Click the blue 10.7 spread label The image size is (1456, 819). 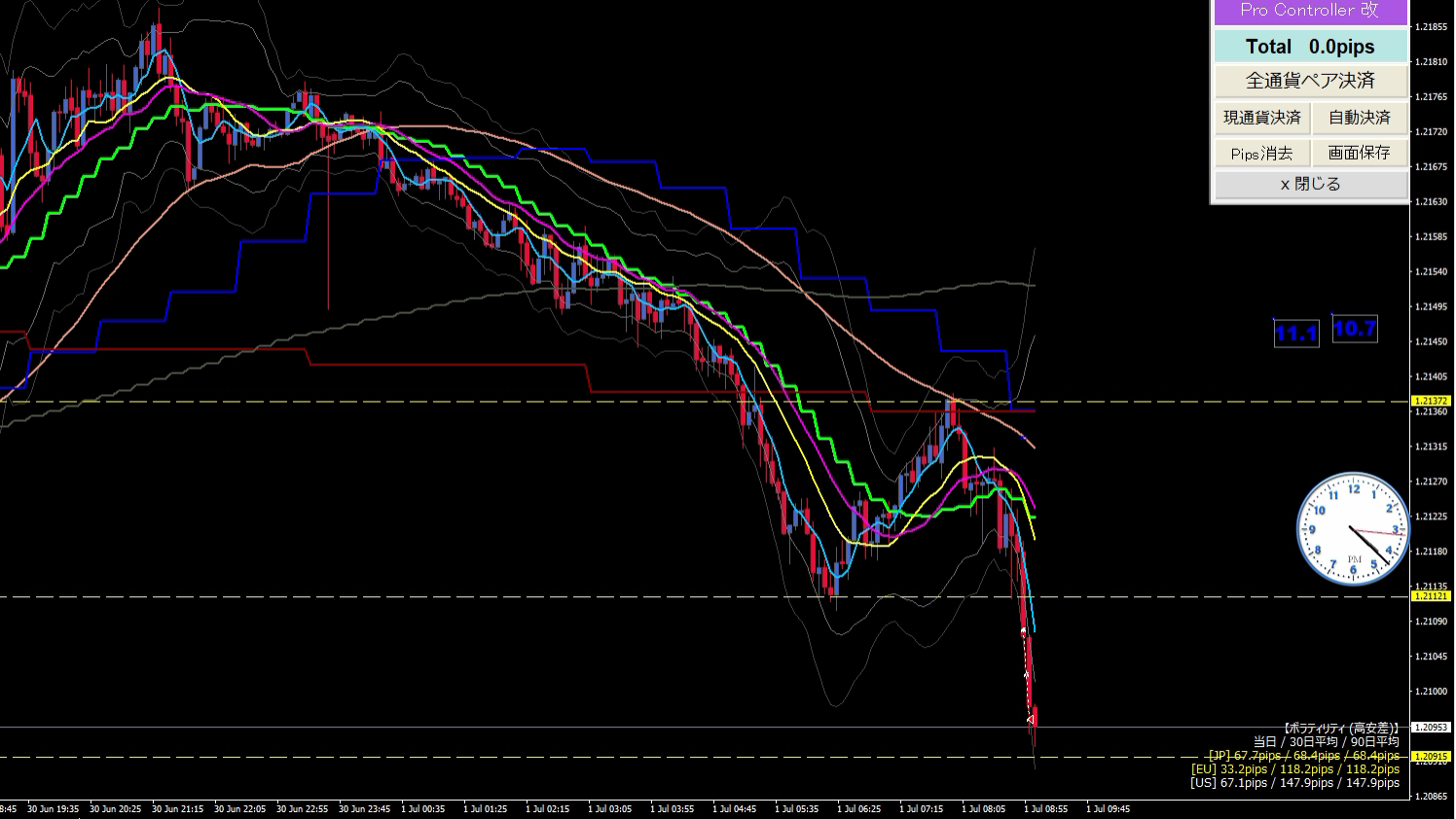click(x=1354, y=329)
